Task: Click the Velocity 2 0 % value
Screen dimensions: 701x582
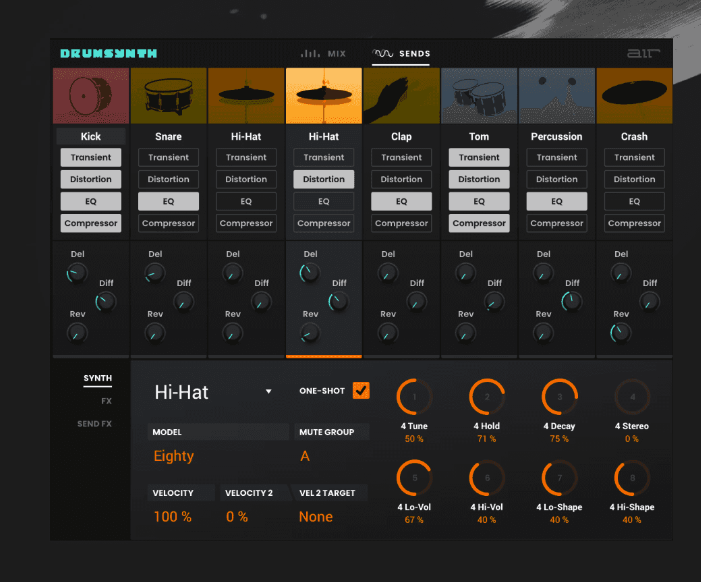Action: (x=237, y=517)
